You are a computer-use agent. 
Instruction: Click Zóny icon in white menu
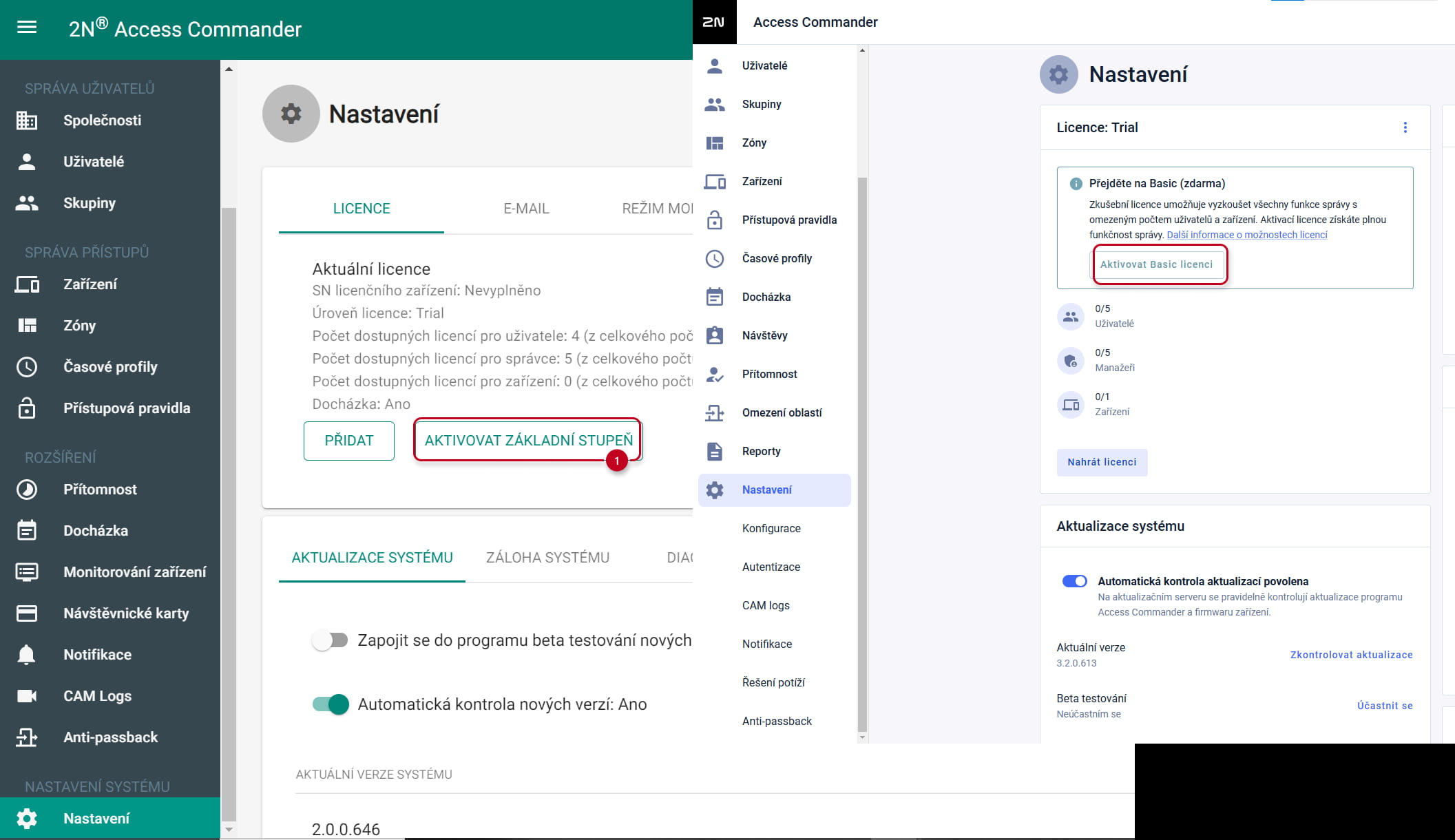(715, 143)
